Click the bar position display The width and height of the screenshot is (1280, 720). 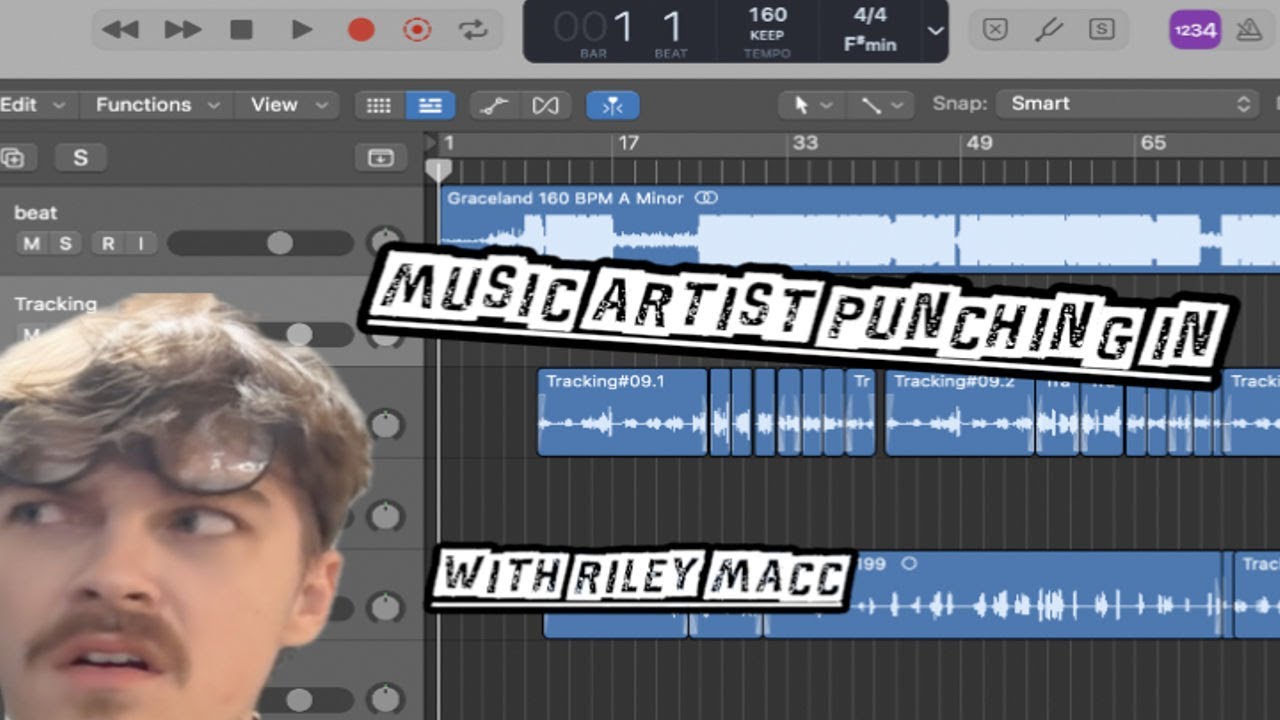(594, 31)
